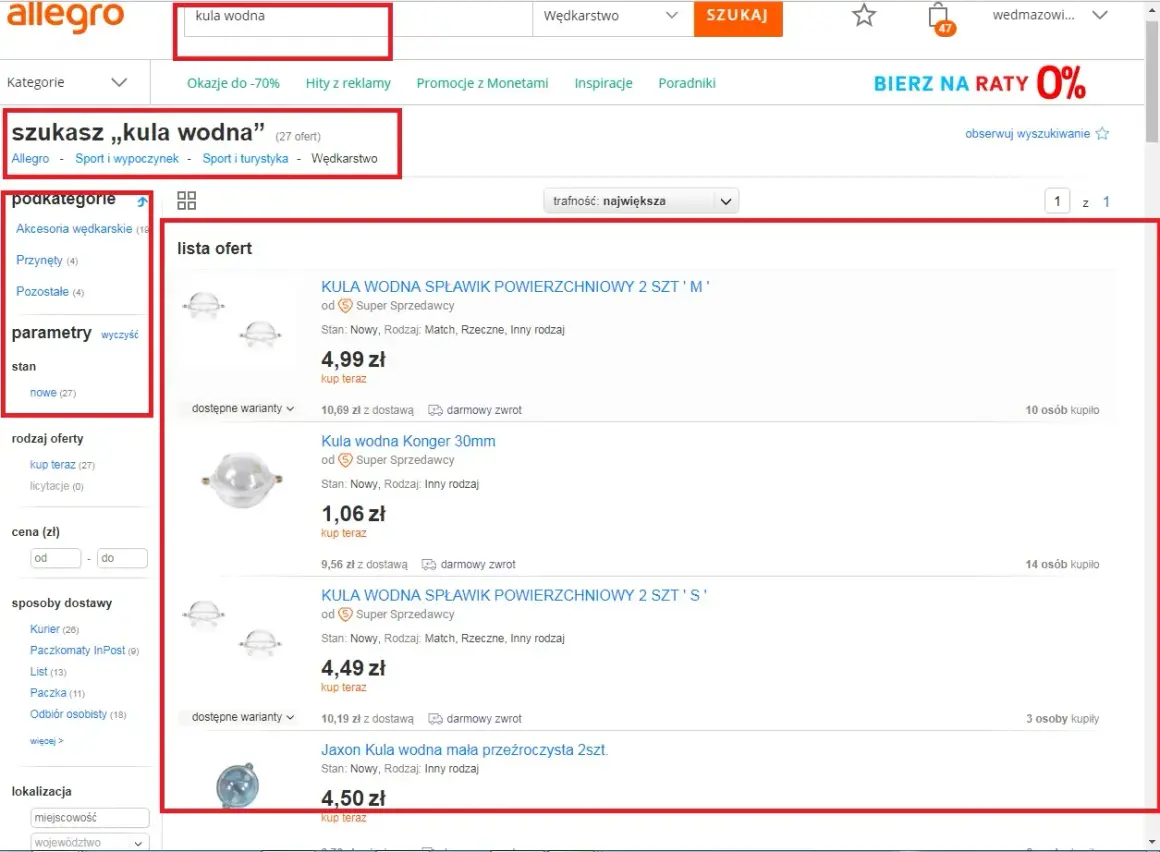Click wyczyść to clear parameters

click(x=120, y=335)
